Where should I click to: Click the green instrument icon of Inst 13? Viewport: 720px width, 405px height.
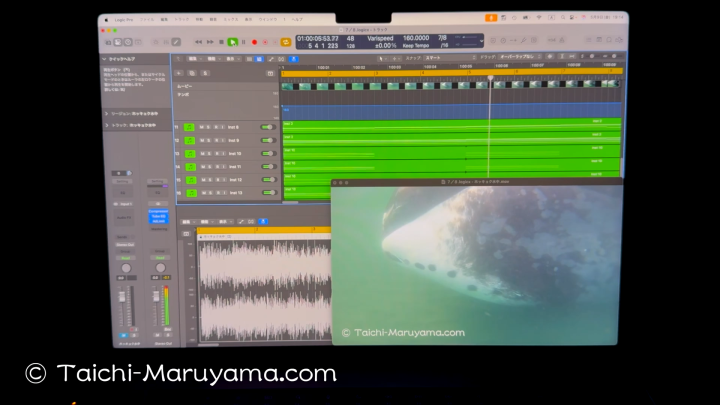(x=191, y=193)
